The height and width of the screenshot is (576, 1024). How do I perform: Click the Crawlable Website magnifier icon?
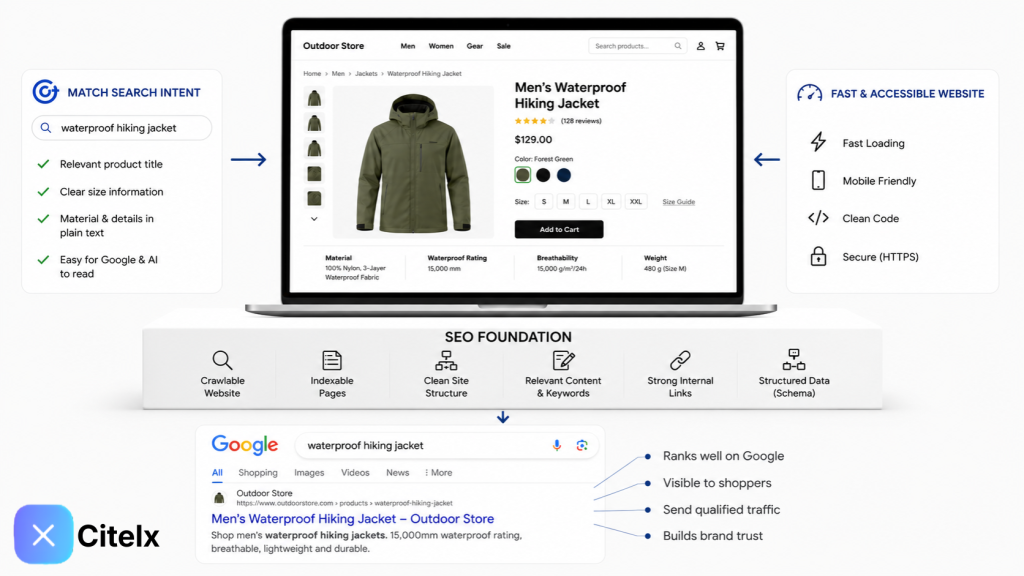222,360
